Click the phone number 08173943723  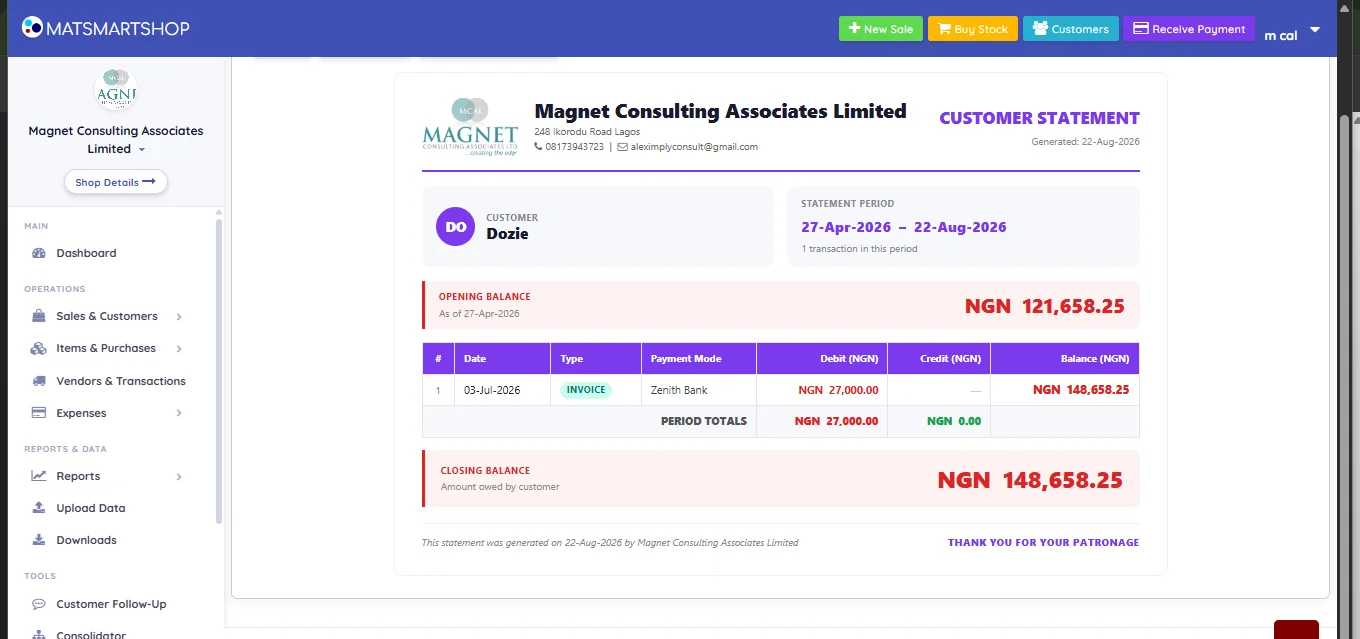coord(574,147)
